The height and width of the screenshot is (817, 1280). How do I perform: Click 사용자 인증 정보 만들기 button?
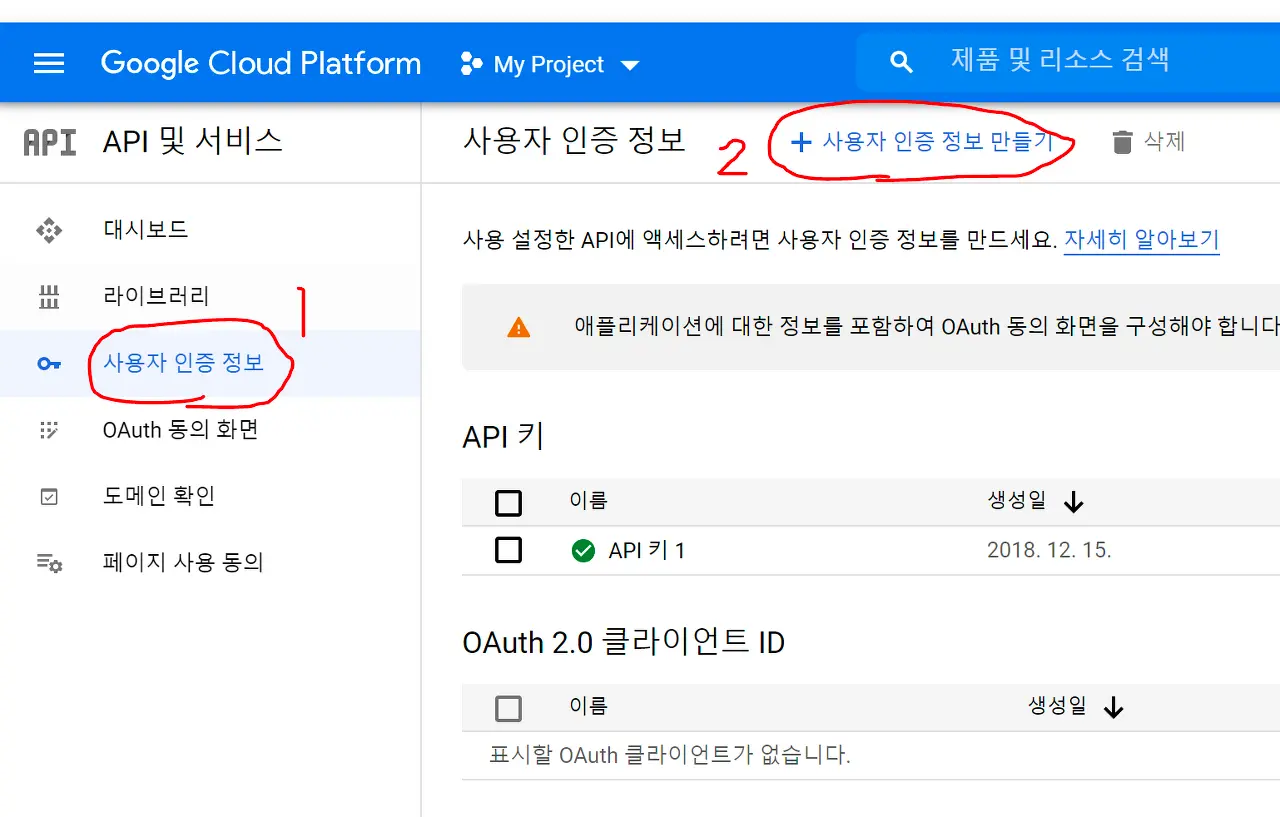click(922, 142)
